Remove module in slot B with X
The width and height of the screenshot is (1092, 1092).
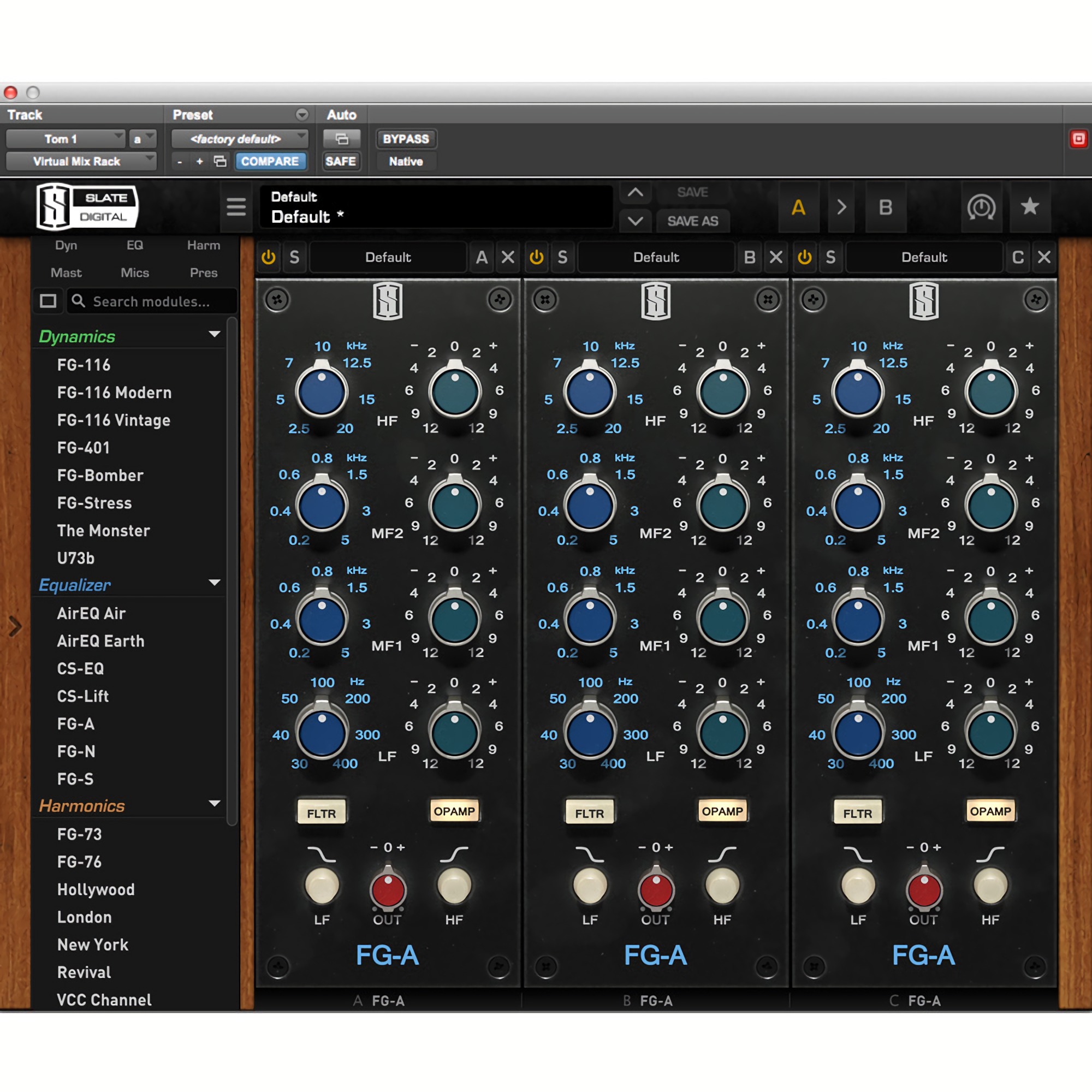[x=776, y=257]
